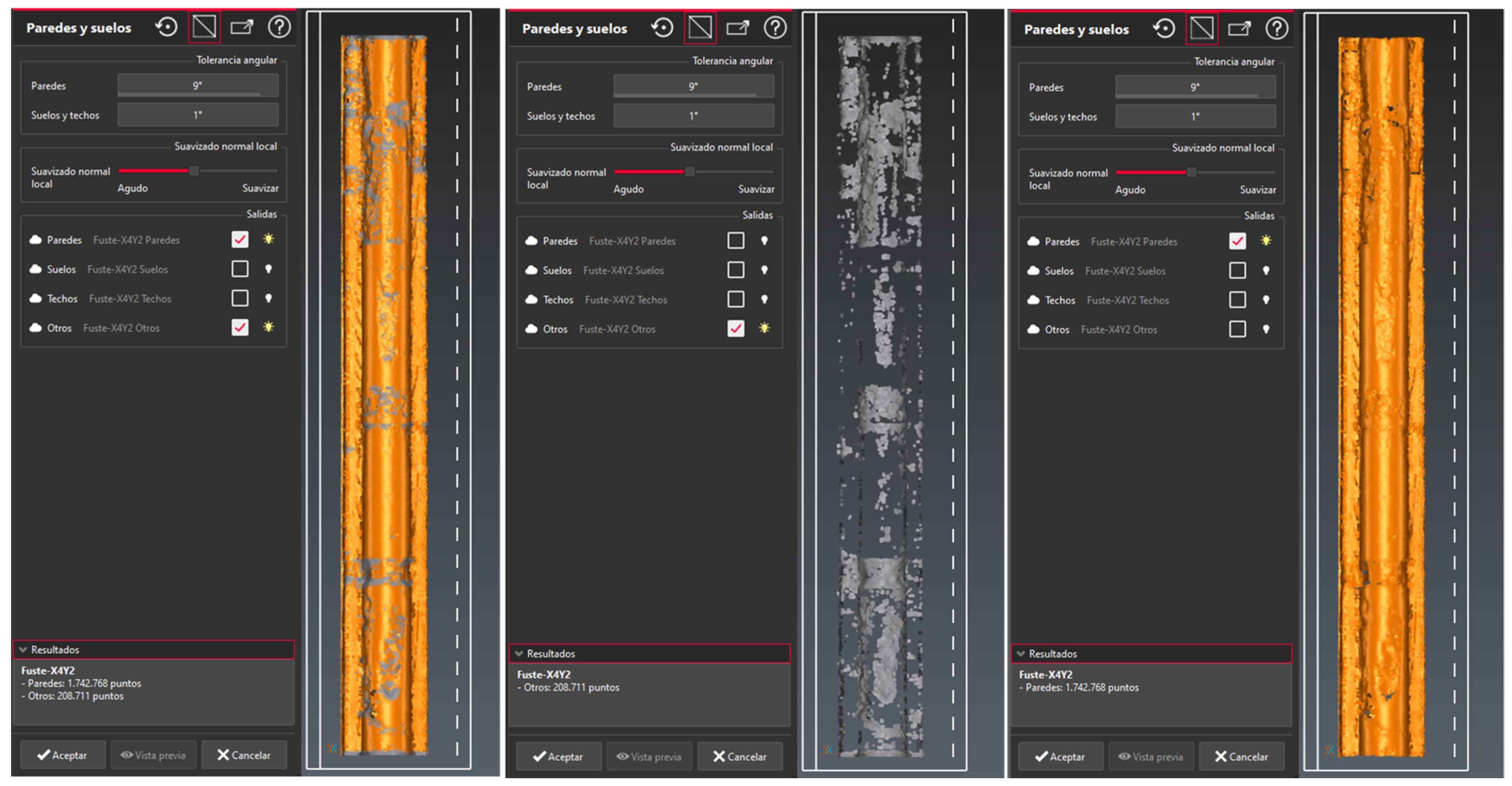Click the help question mark in middle panel

[x=775, y=27]
